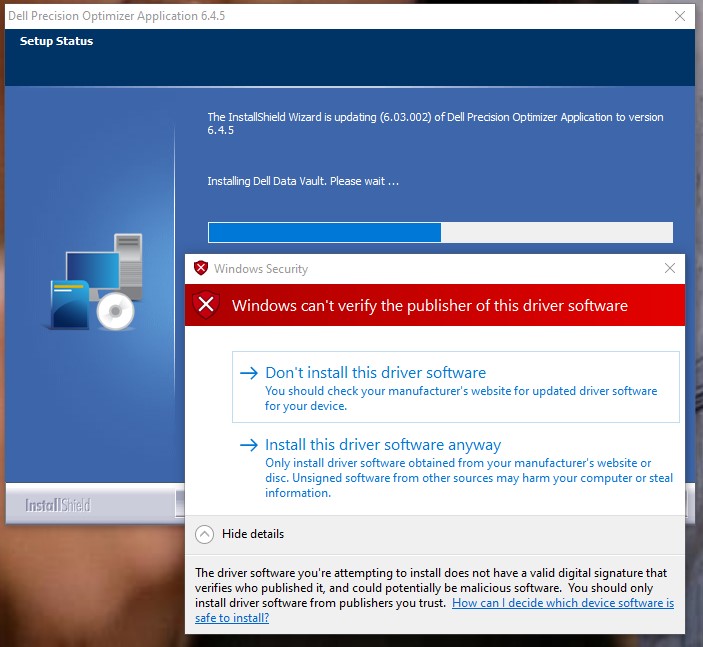Click the 'Installing Dell Data Vault' status text
Viewport: 703px width, 647px height.
[303, 181]
